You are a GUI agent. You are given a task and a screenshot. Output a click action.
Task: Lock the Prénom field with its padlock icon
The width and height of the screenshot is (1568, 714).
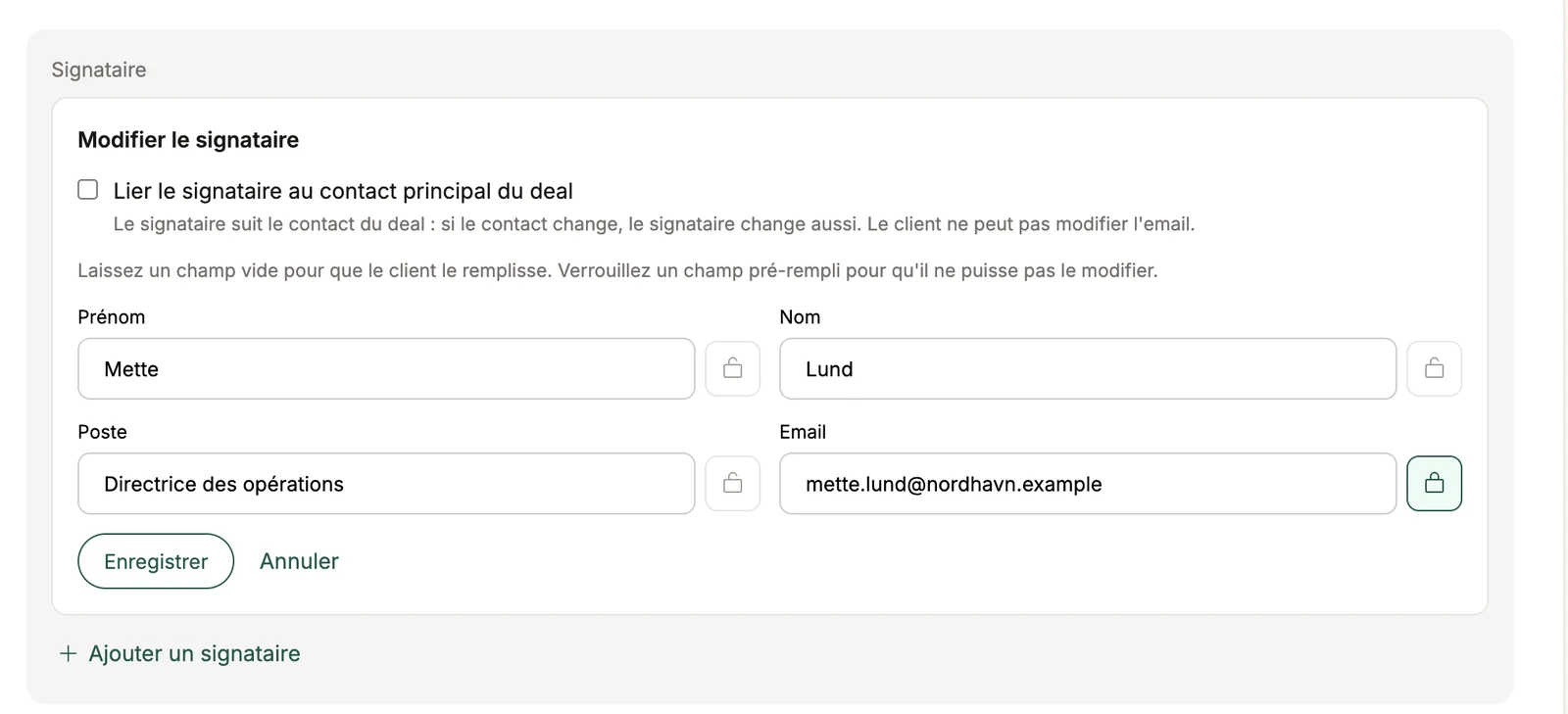(x=732, y=368)
